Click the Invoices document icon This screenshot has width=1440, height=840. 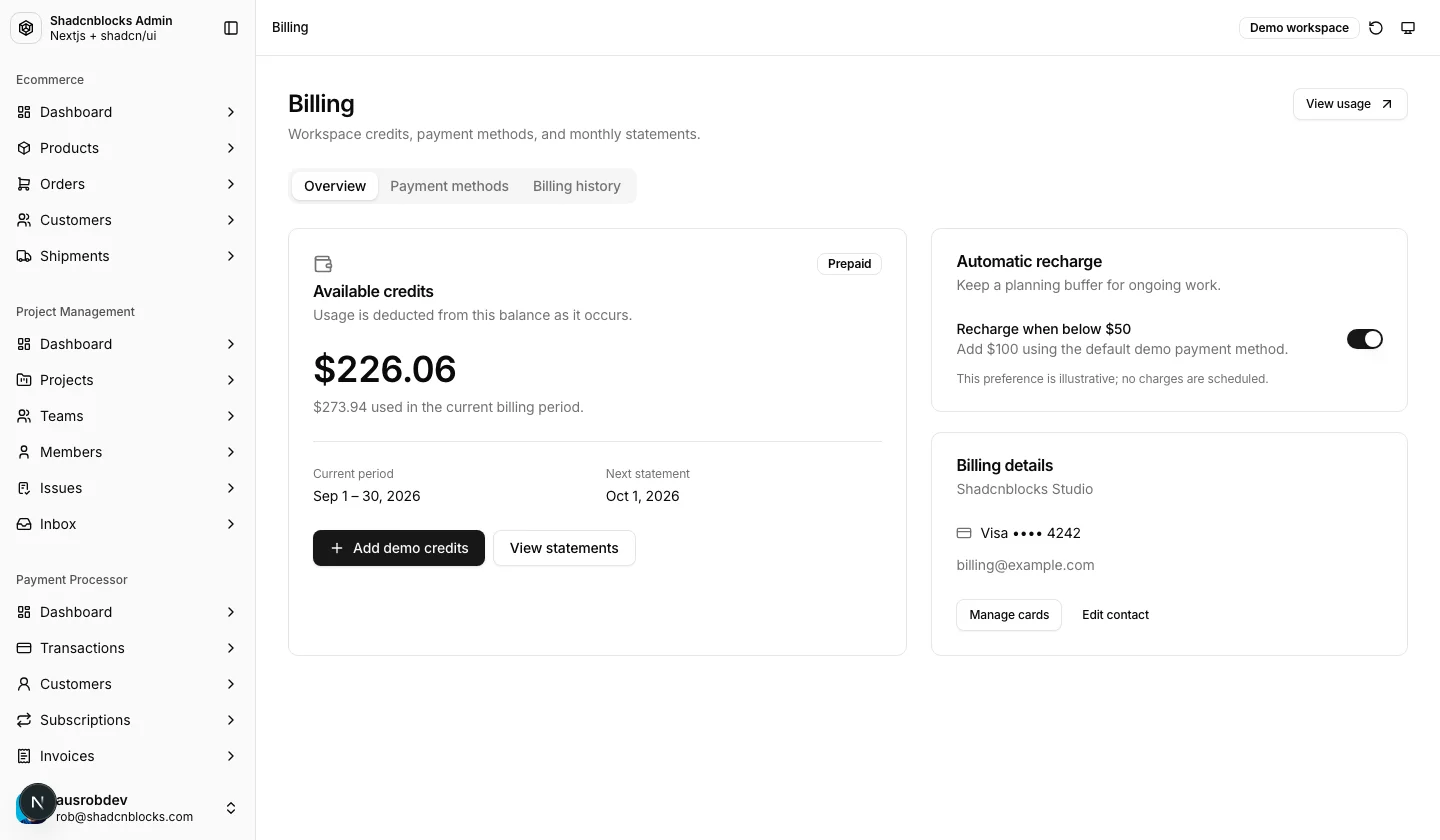pyautogui.click(x=24, y=756)
